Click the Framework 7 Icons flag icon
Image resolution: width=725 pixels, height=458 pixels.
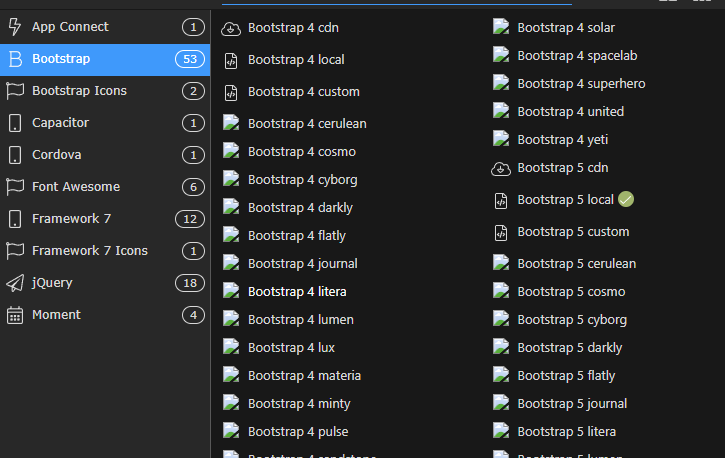pyautogui.click(x=15, y=251)
